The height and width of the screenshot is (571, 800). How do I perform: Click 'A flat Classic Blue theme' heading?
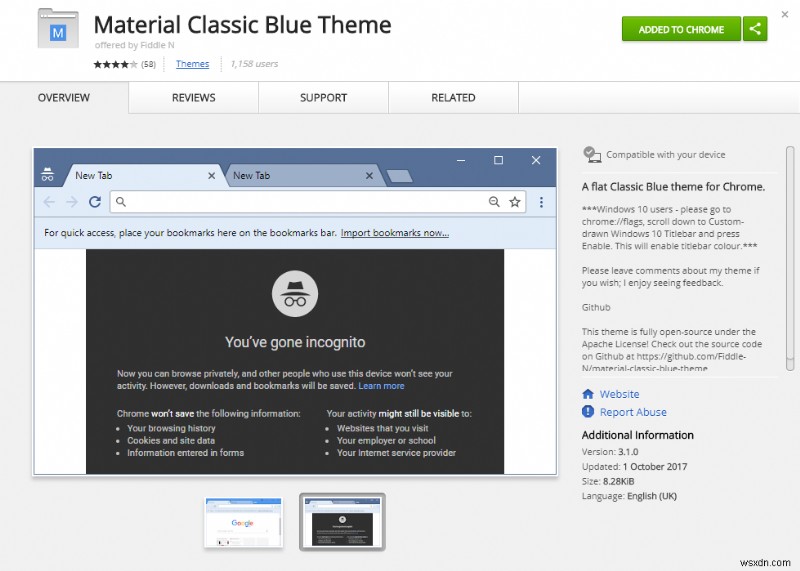(x=673, y=187)
